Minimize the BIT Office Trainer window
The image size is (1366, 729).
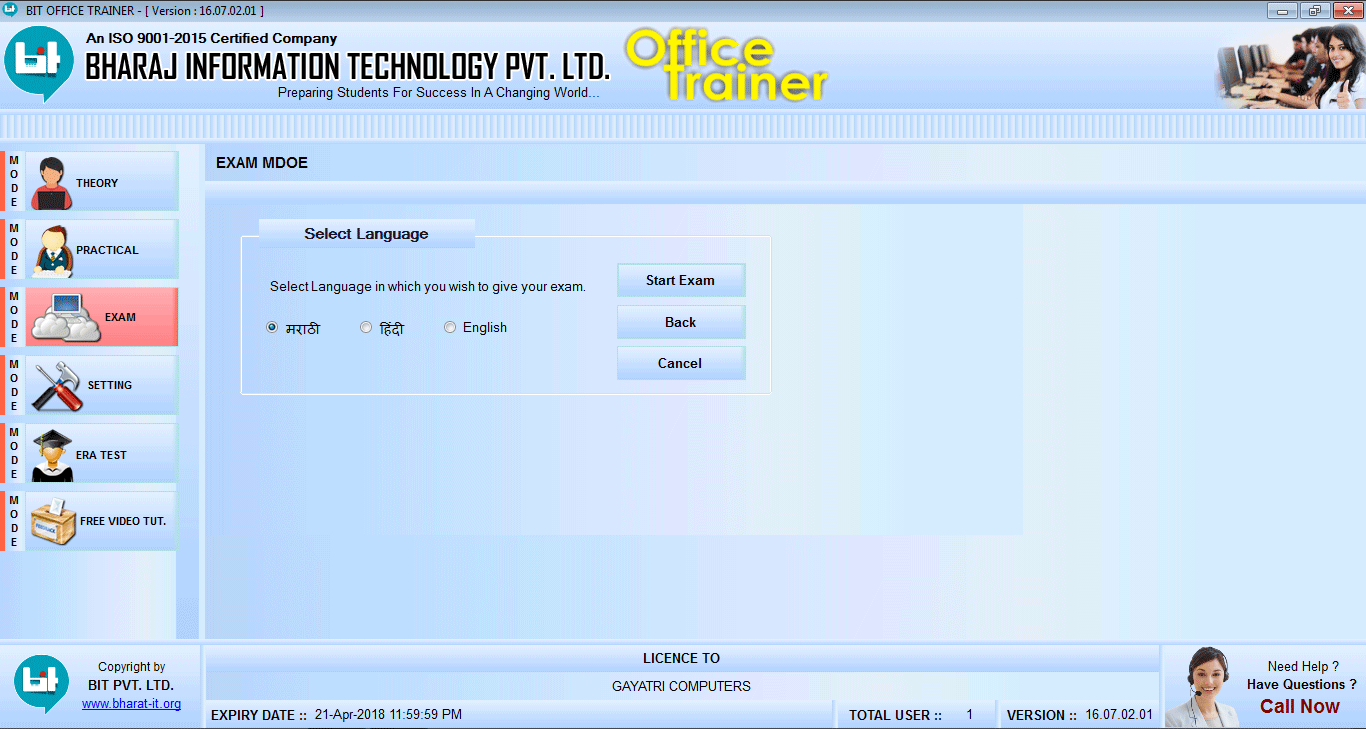pyautogui.click(x=1283, y=10)
